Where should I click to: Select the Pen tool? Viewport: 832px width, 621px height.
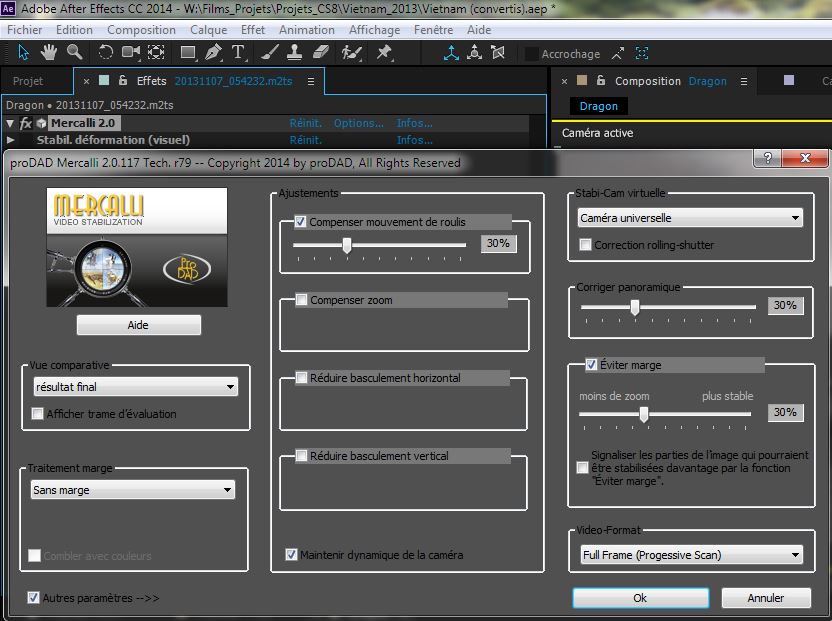(x=213, y=53)
